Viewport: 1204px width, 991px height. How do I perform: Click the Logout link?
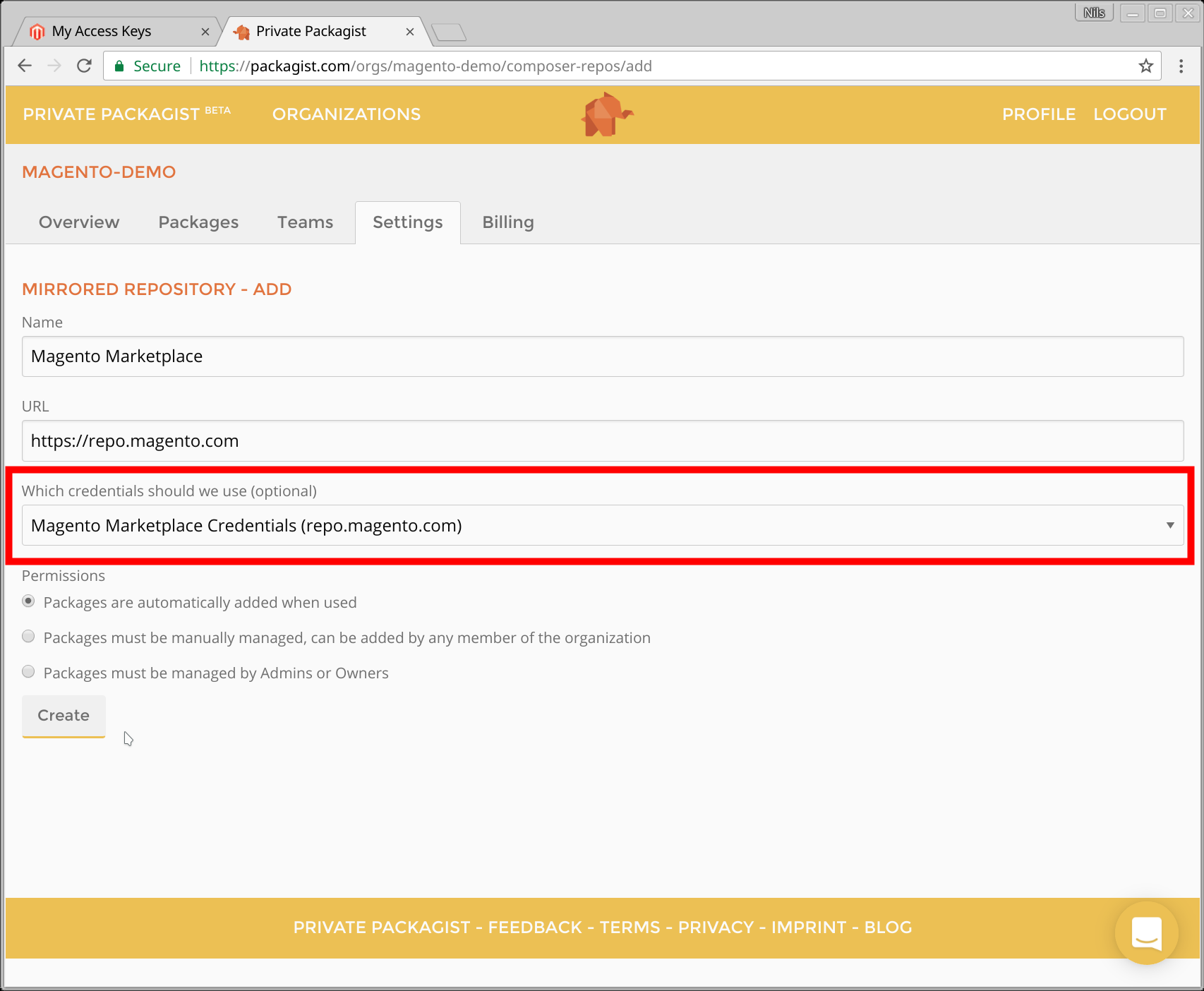1130,114
